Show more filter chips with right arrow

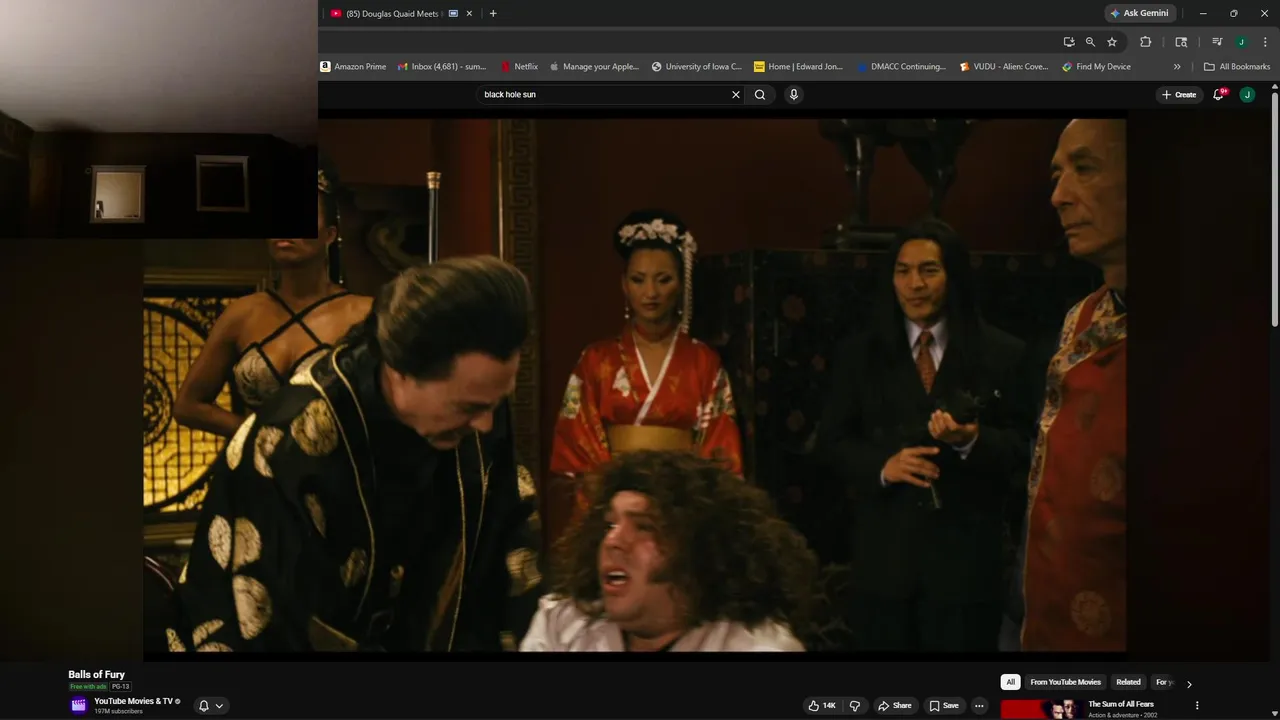pyautogui.click(x=1189, y=684)
